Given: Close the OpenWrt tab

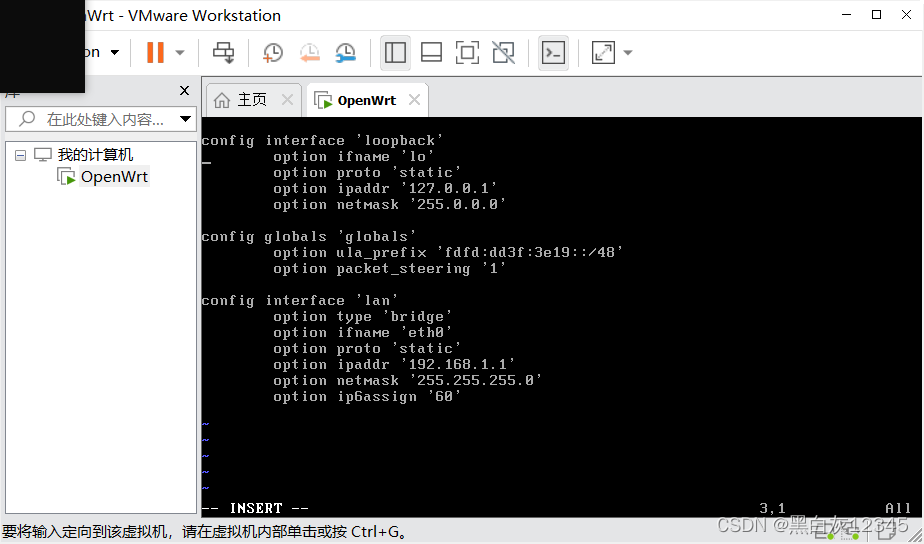Looking at the screenshot, I should [x=414, y=100].
